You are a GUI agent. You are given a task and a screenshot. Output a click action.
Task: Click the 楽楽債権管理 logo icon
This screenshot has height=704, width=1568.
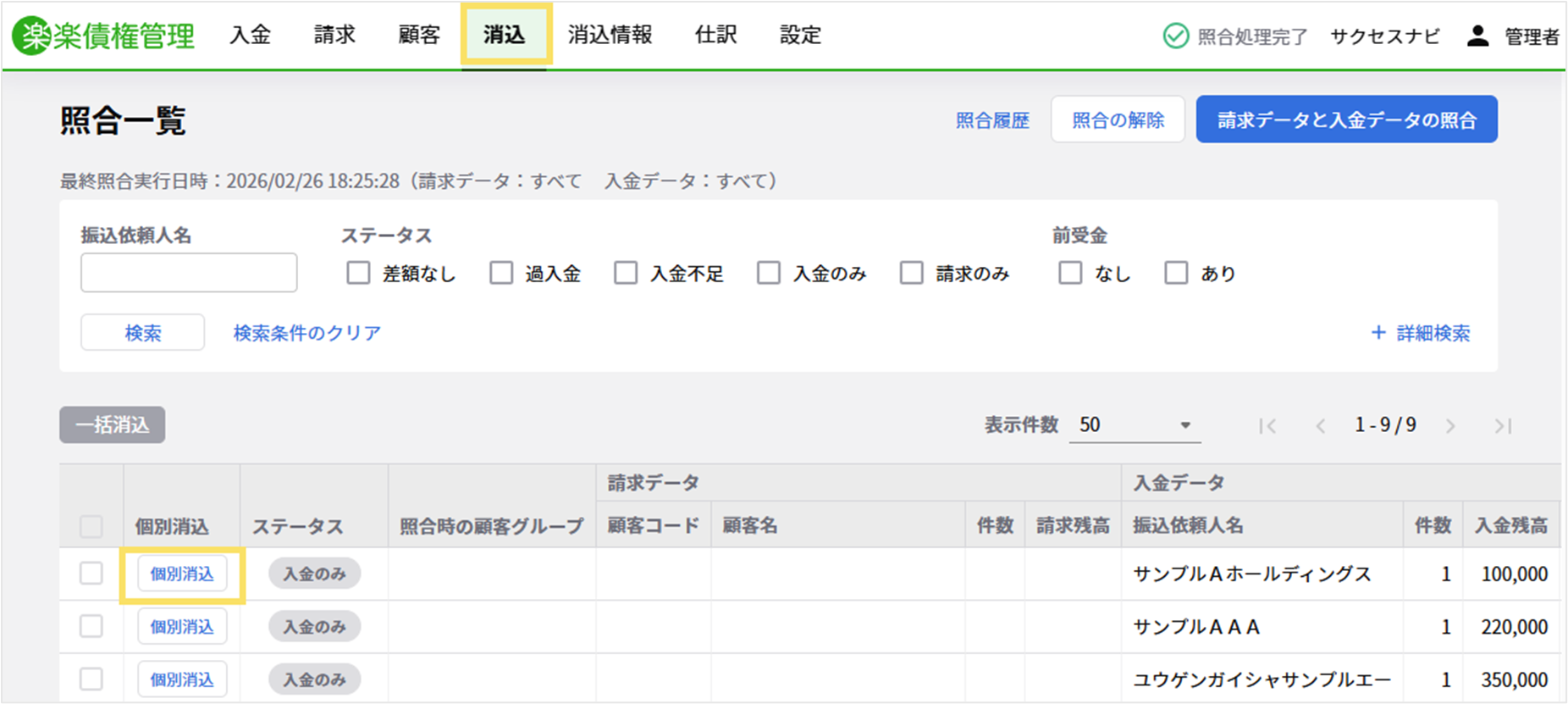click(x=32, y=36)
